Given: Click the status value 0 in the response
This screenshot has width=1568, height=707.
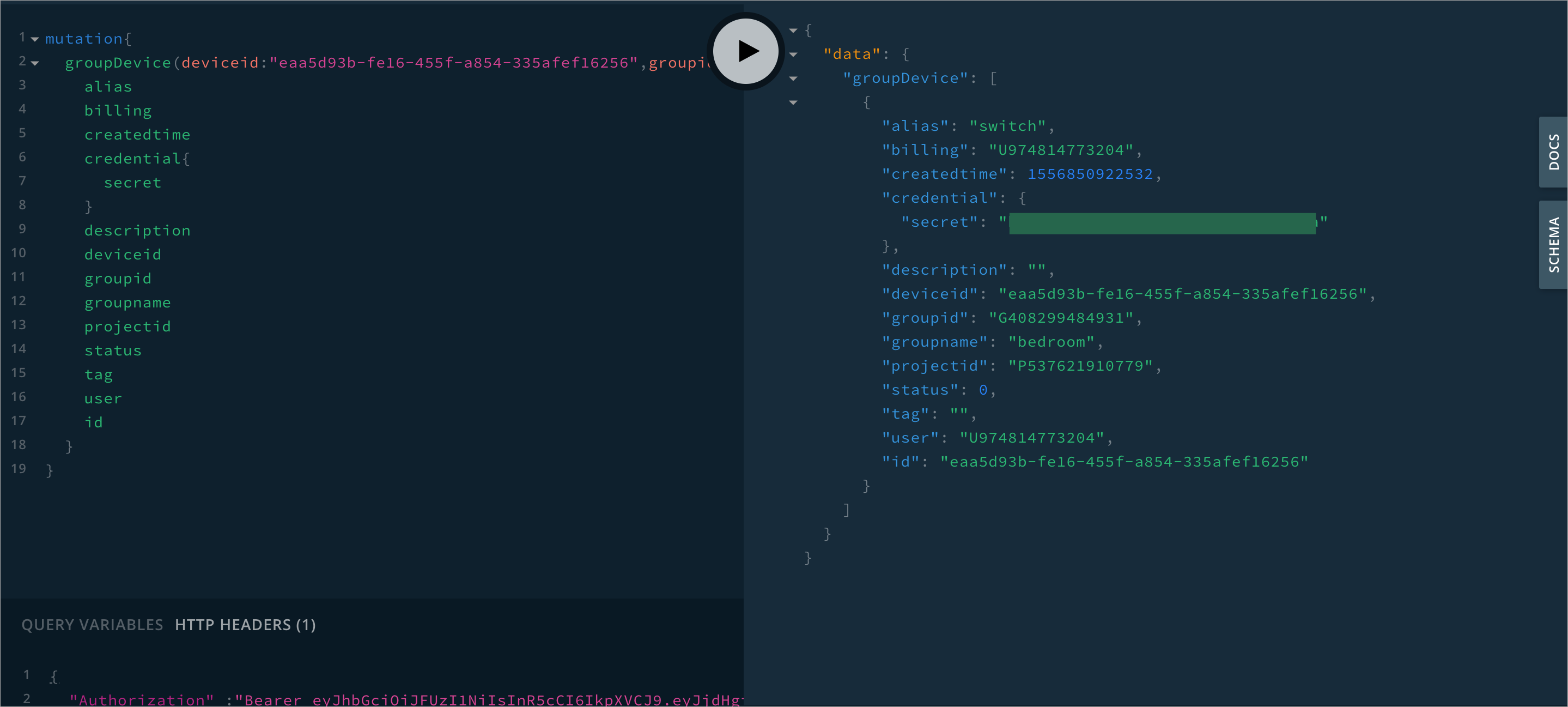Looking at the screenshot, I should coord(983,390).
